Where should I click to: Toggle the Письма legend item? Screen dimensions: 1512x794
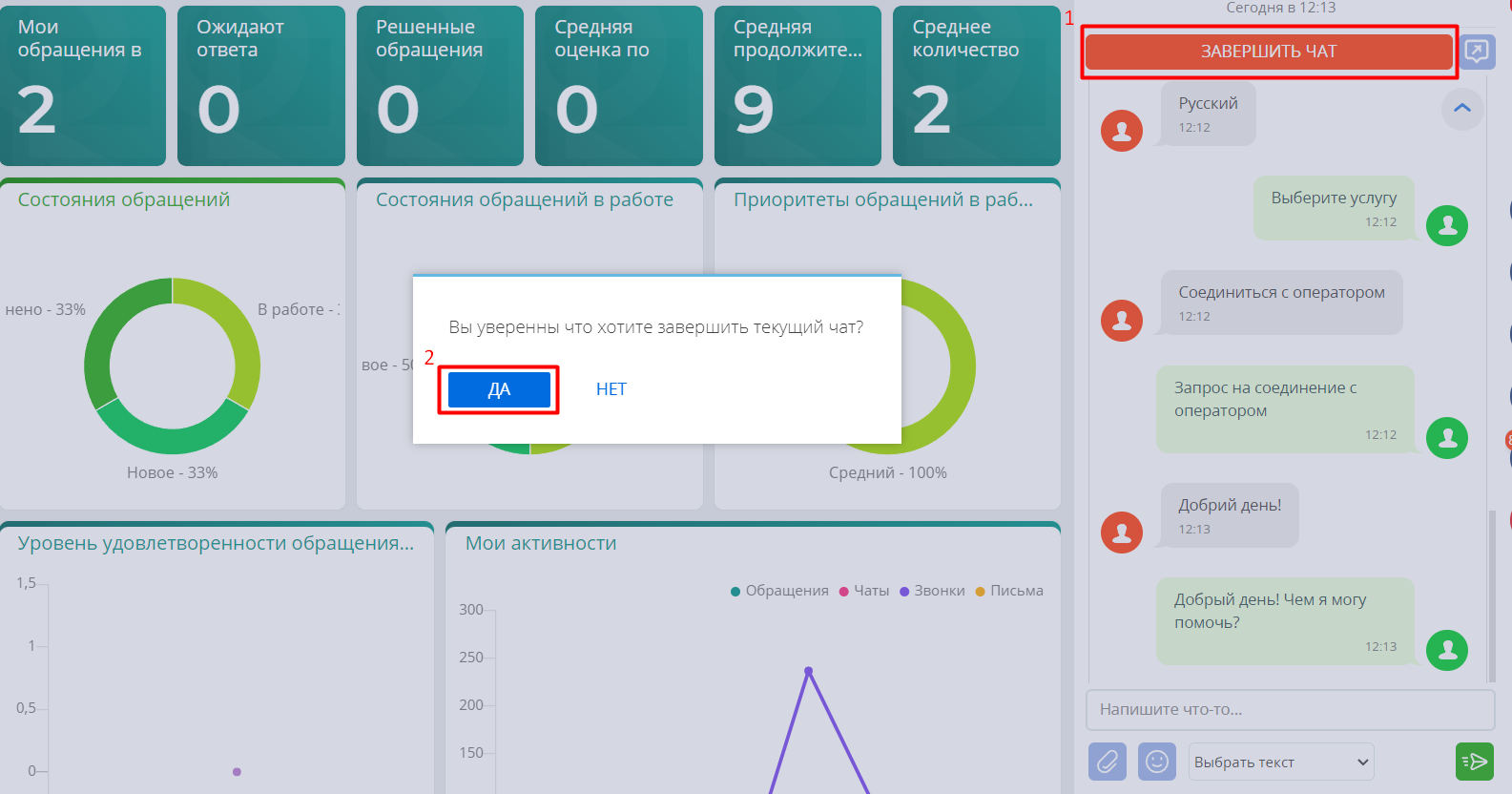pyautogui.click(x=1009, y=591)
